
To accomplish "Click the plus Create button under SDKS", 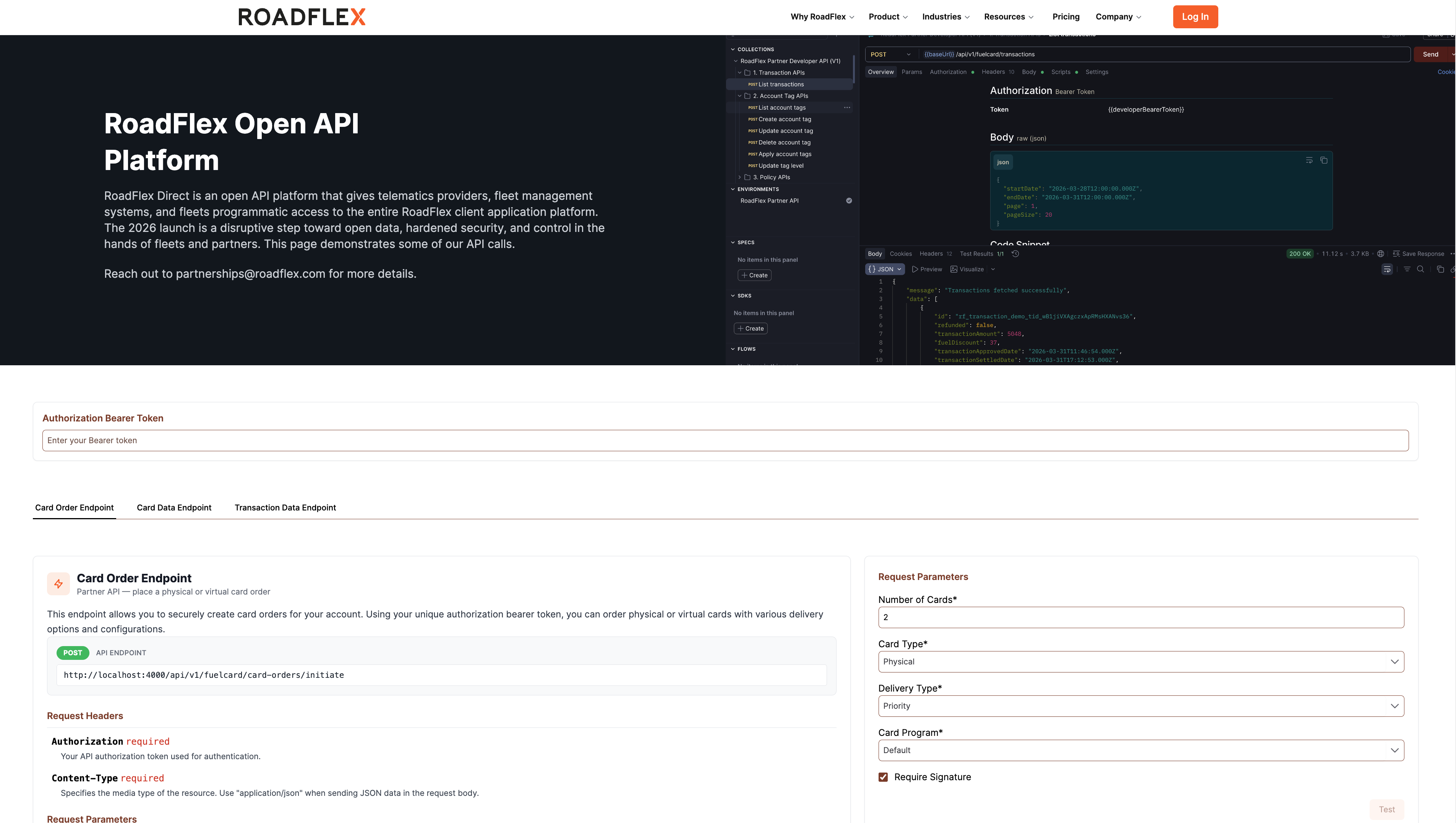I will tap(751, 329).
